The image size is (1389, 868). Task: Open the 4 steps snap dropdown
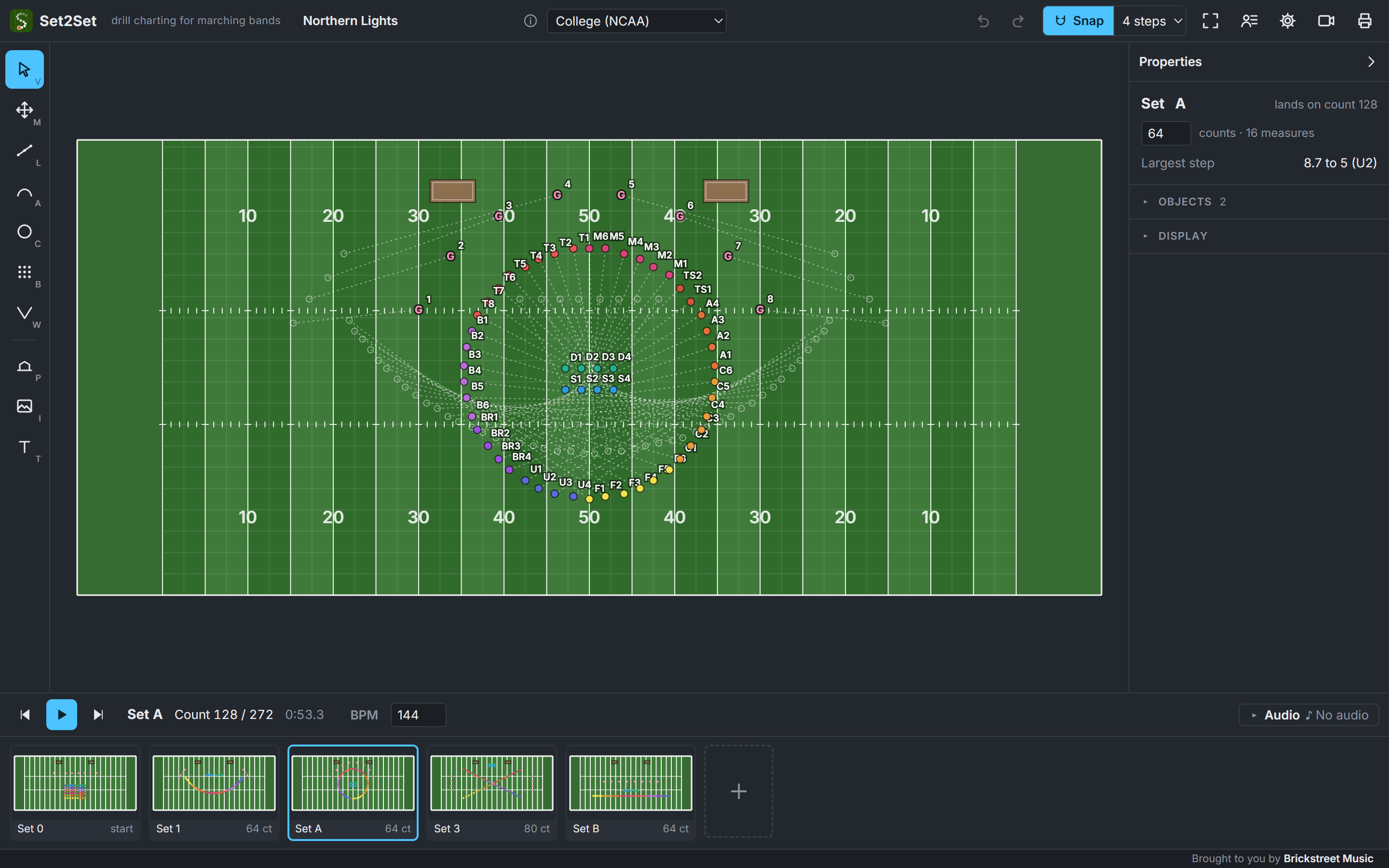1150,21
